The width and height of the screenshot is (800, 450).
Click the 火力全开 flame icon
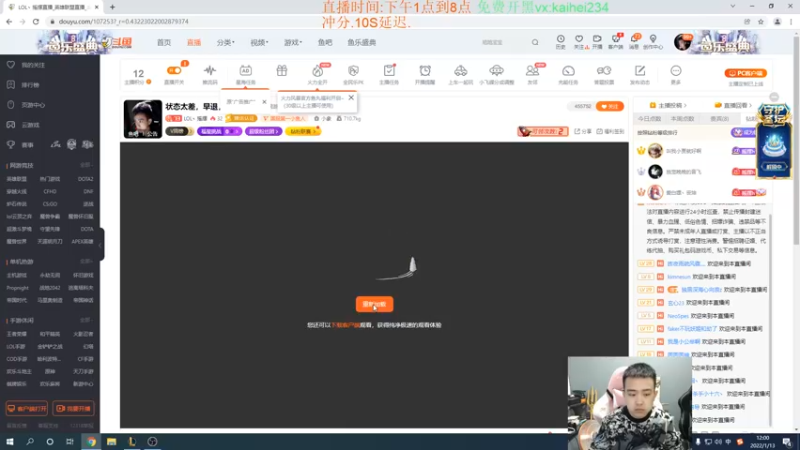pyautogui.click(x=317, y=70)
